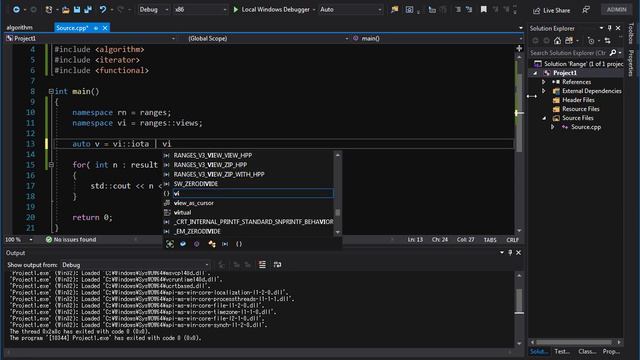This screenshot has width=640, height=360.
Task: Click the Solution Explorer Home icon
Action: (557, 40)
